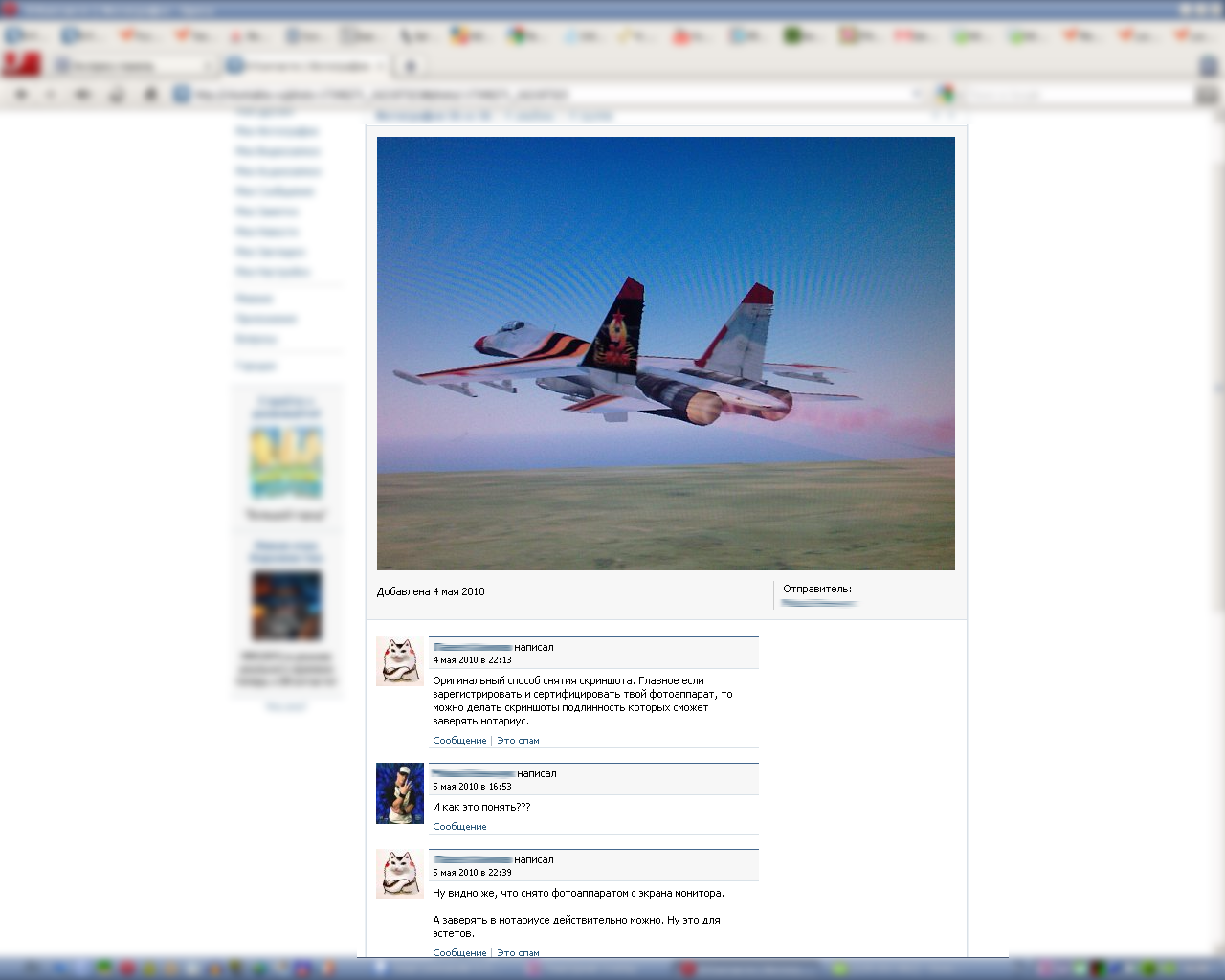
Task: Open yellow-blue ad image in left sidebar
Action: (286, 462)
